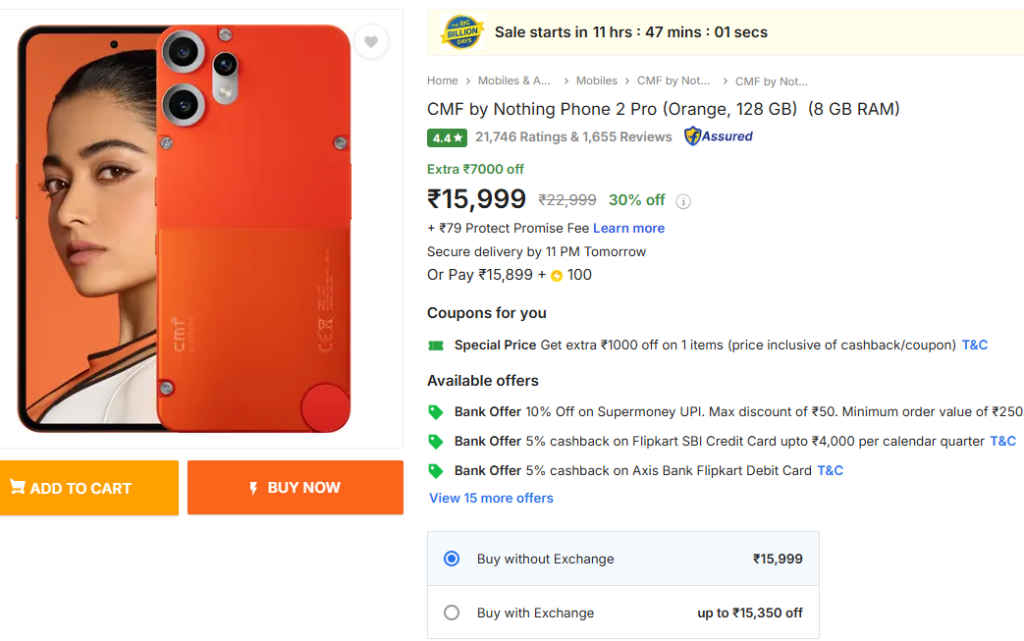Viewport: 1024px width, 641px height.
Task: Click the green tag icon beside Supermoney UPI offer
Action: pyautogui.click(x=436, y=413)
